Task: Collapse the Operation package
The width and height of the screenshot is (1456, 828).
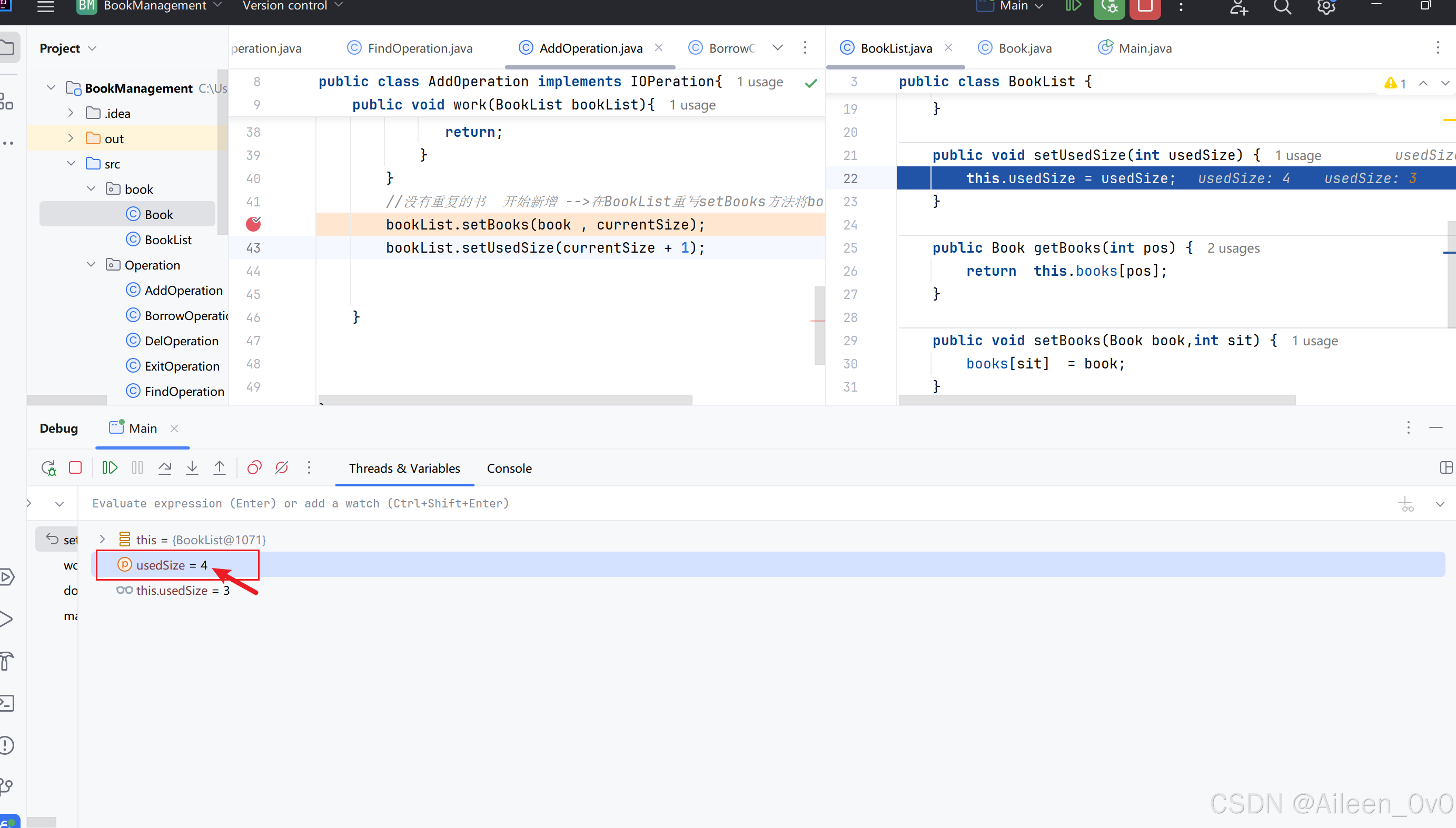Action: [91, 264]
